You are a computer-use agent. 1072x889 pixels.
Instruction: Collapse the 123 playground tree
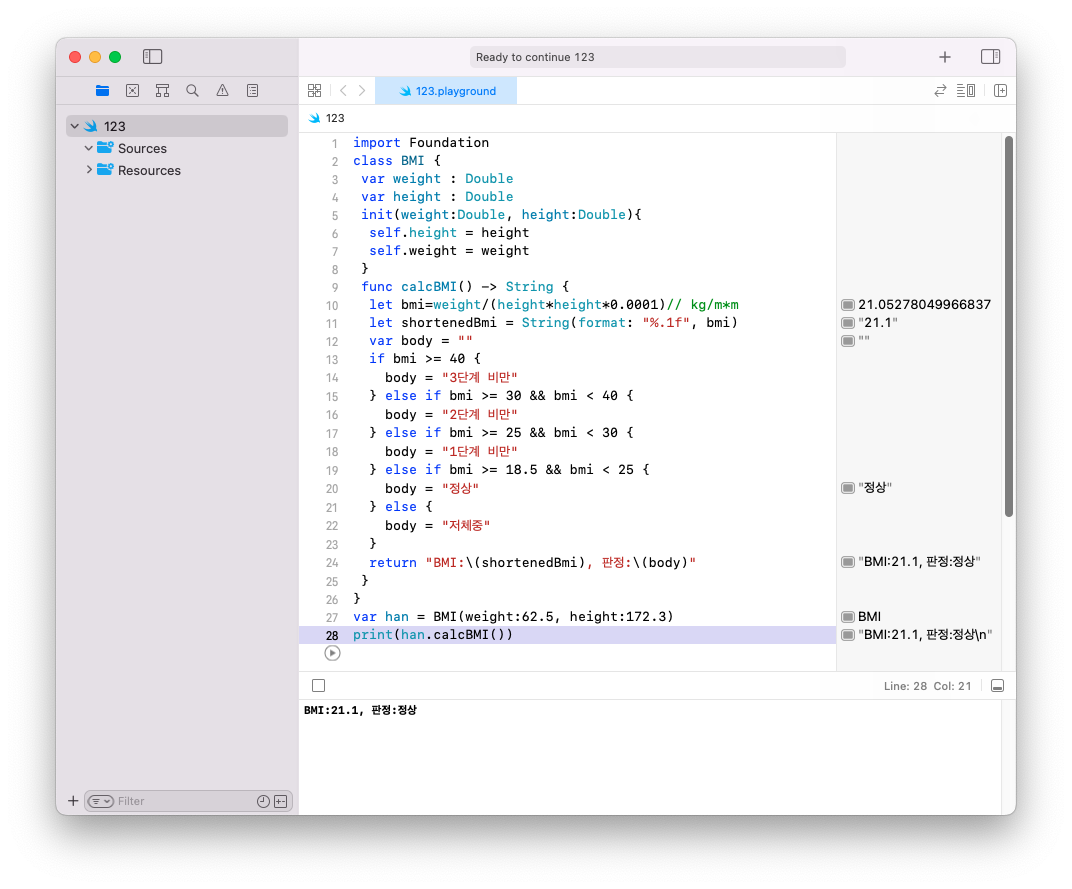pos(75,126)
